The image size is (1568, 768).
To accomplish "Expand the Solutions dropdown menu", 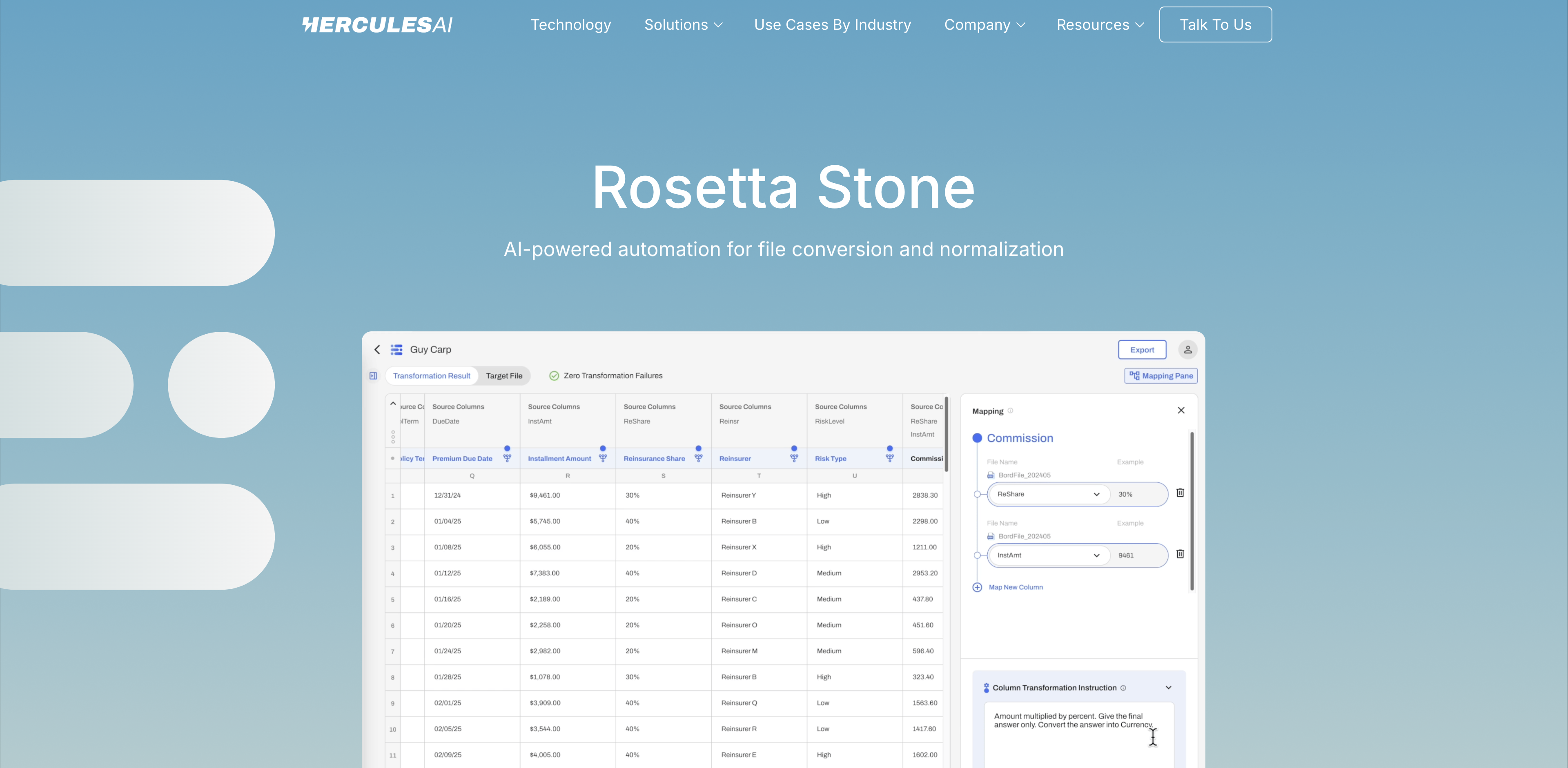I will (683, 25).
